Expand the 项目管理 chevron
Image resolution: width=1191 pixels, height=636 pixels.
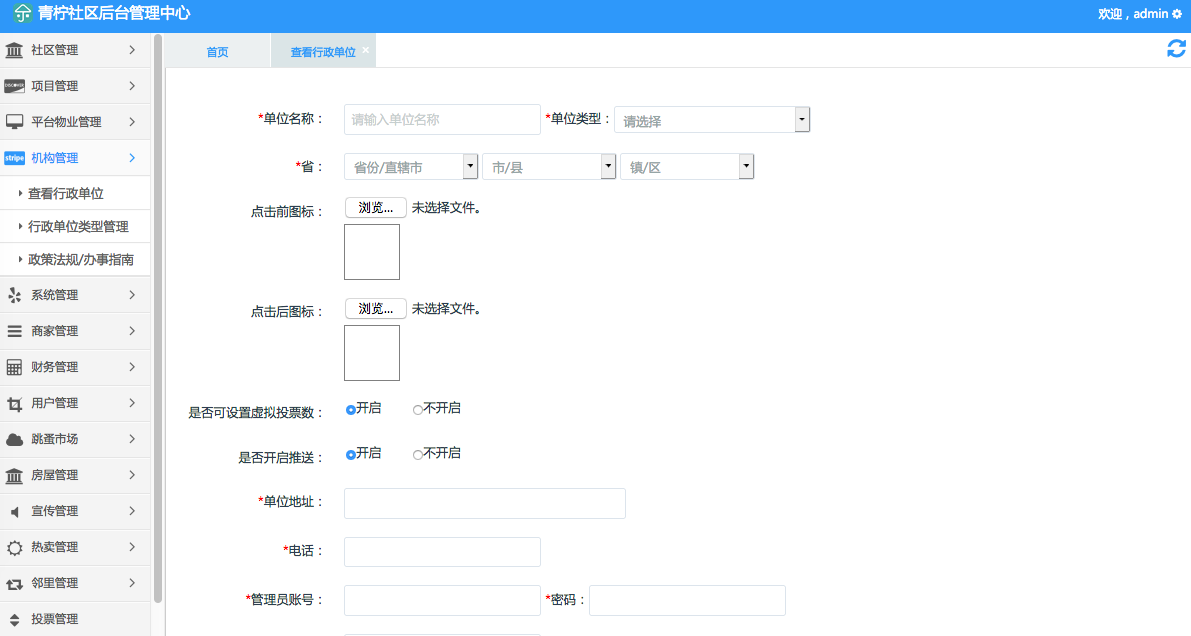[x=132, y=86]
